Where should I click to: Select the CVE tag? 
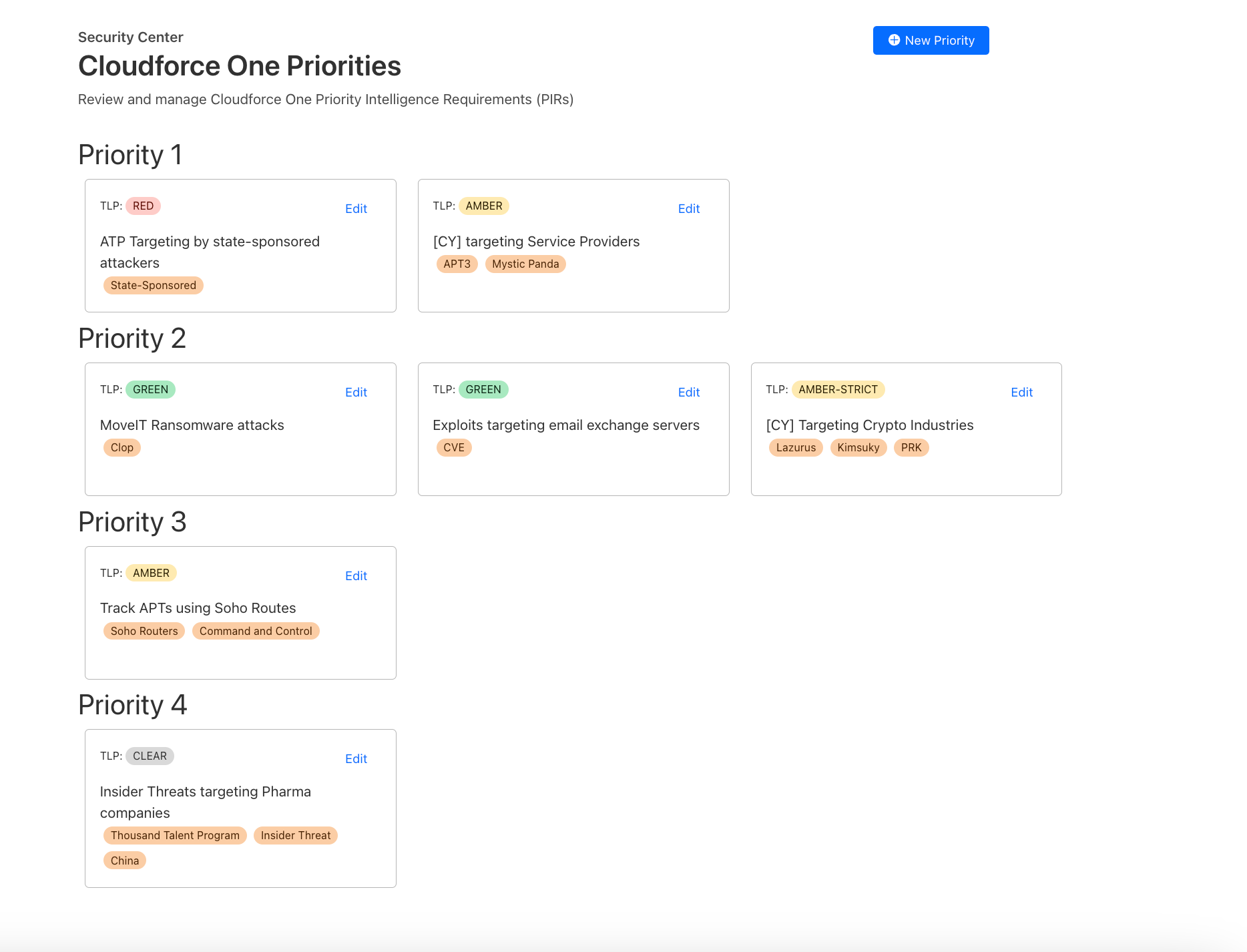coord(454,447)
